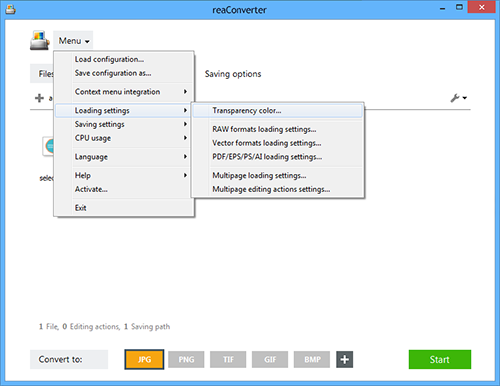500x386 pixels.
Task: Maximize the reaConverter window
Action: point(459,7)
